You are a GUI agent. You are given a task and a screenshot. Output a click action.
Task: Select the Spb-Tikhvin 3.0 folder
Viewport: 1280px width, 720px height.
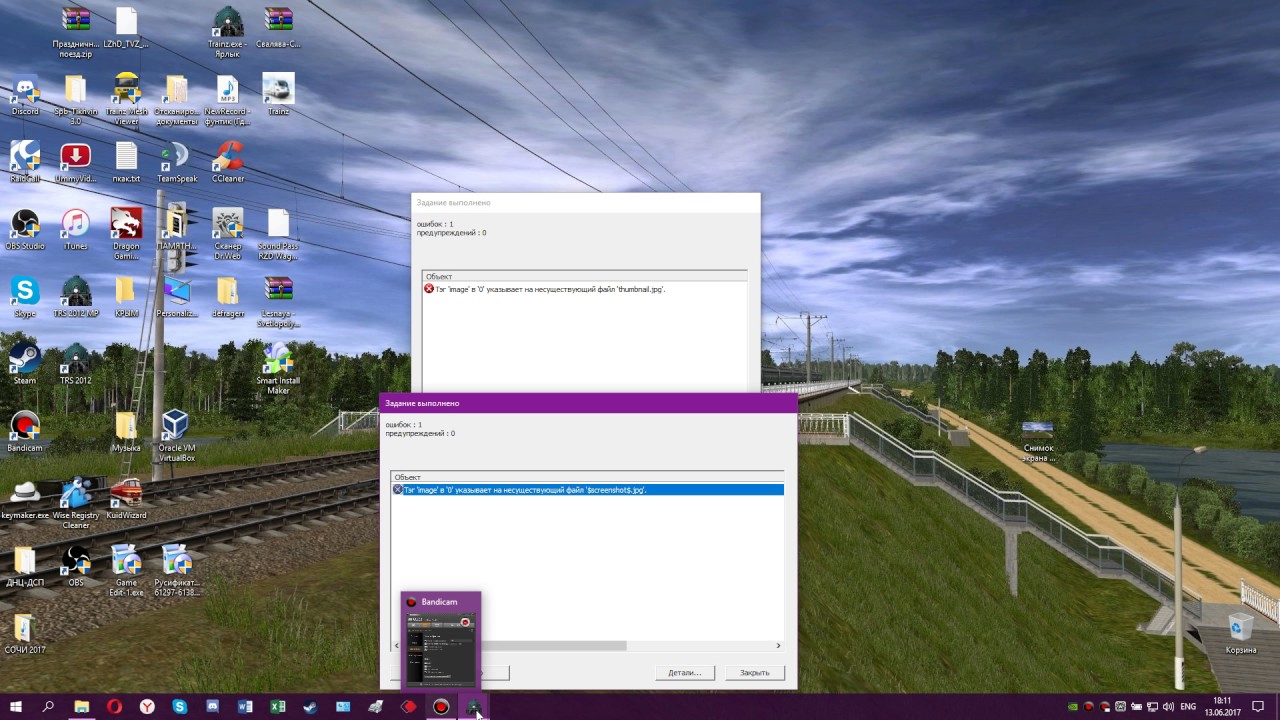click(x=76, y=100)
